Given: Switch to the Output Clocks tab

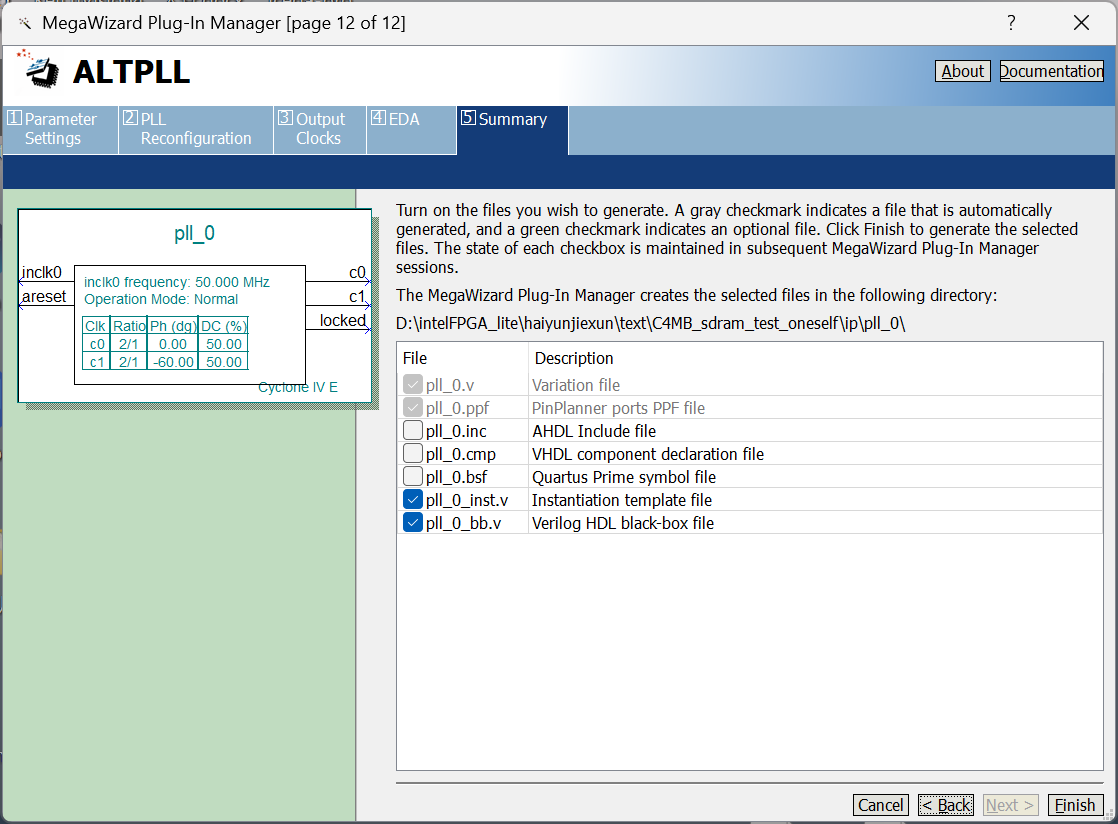Looking at the screenshot, I should point(320,129).
